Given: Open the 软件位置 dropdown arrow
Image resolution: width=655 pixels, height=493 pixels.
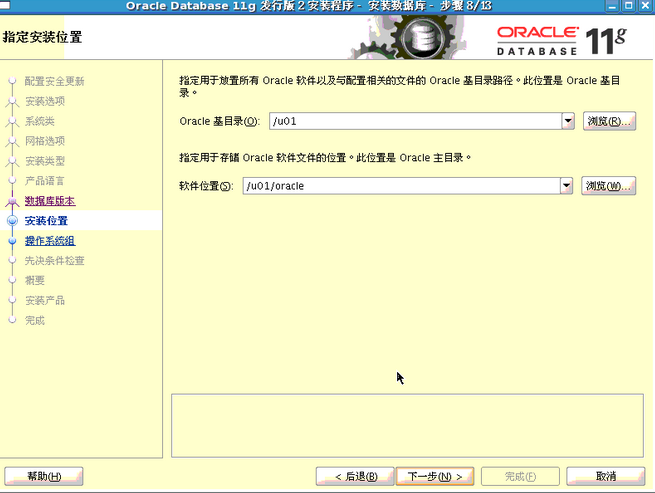Looking at the screenshot, I should (566, 186).
